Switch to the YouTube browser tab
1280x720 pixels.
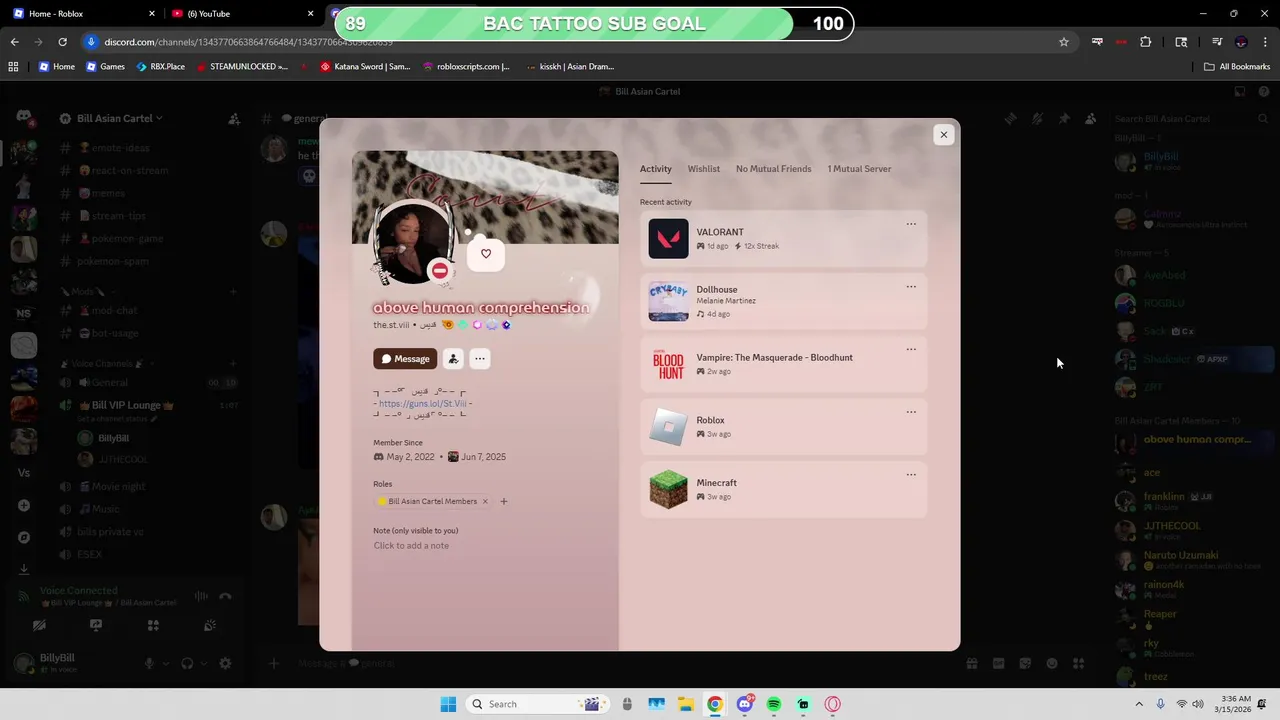click(x=240, y=13)
